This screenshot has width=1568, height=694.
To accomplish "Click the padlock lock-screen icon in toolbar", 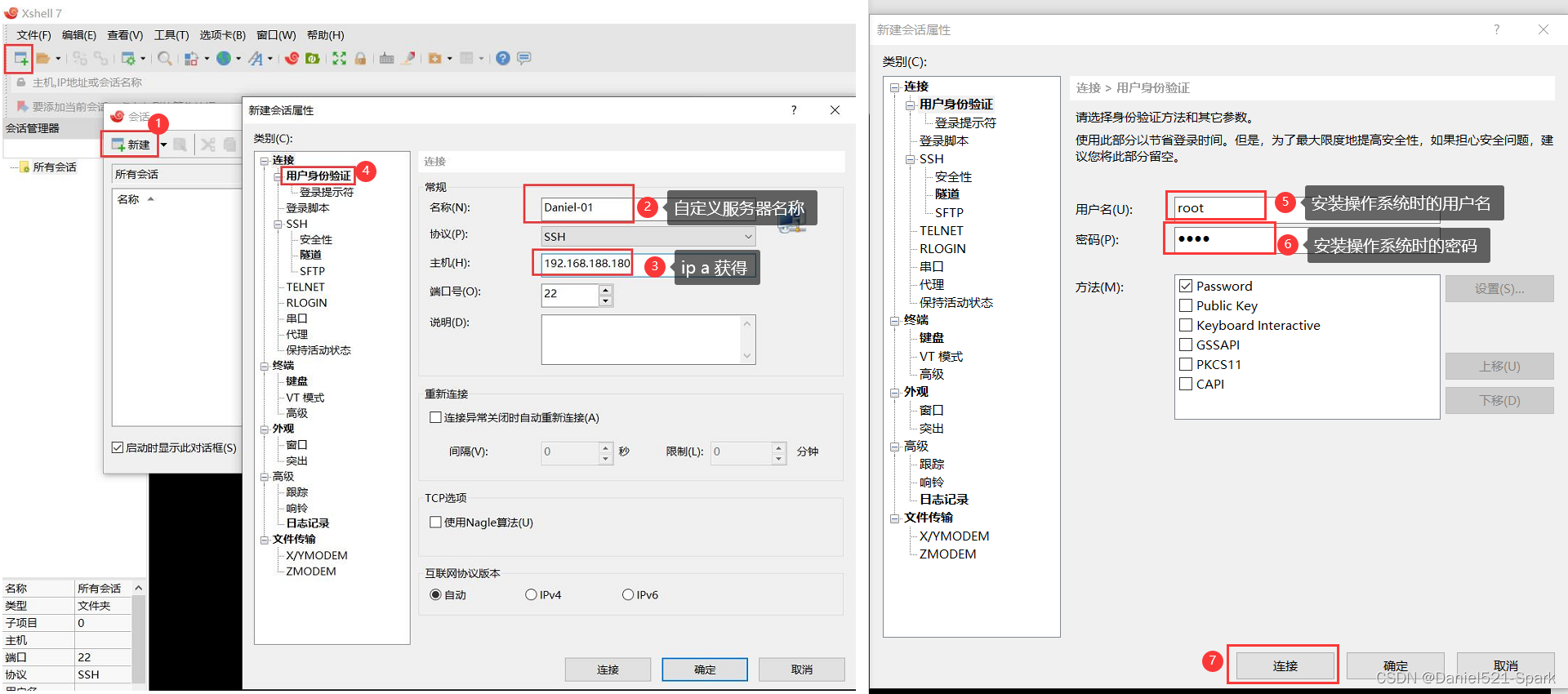I will [360, 58].
